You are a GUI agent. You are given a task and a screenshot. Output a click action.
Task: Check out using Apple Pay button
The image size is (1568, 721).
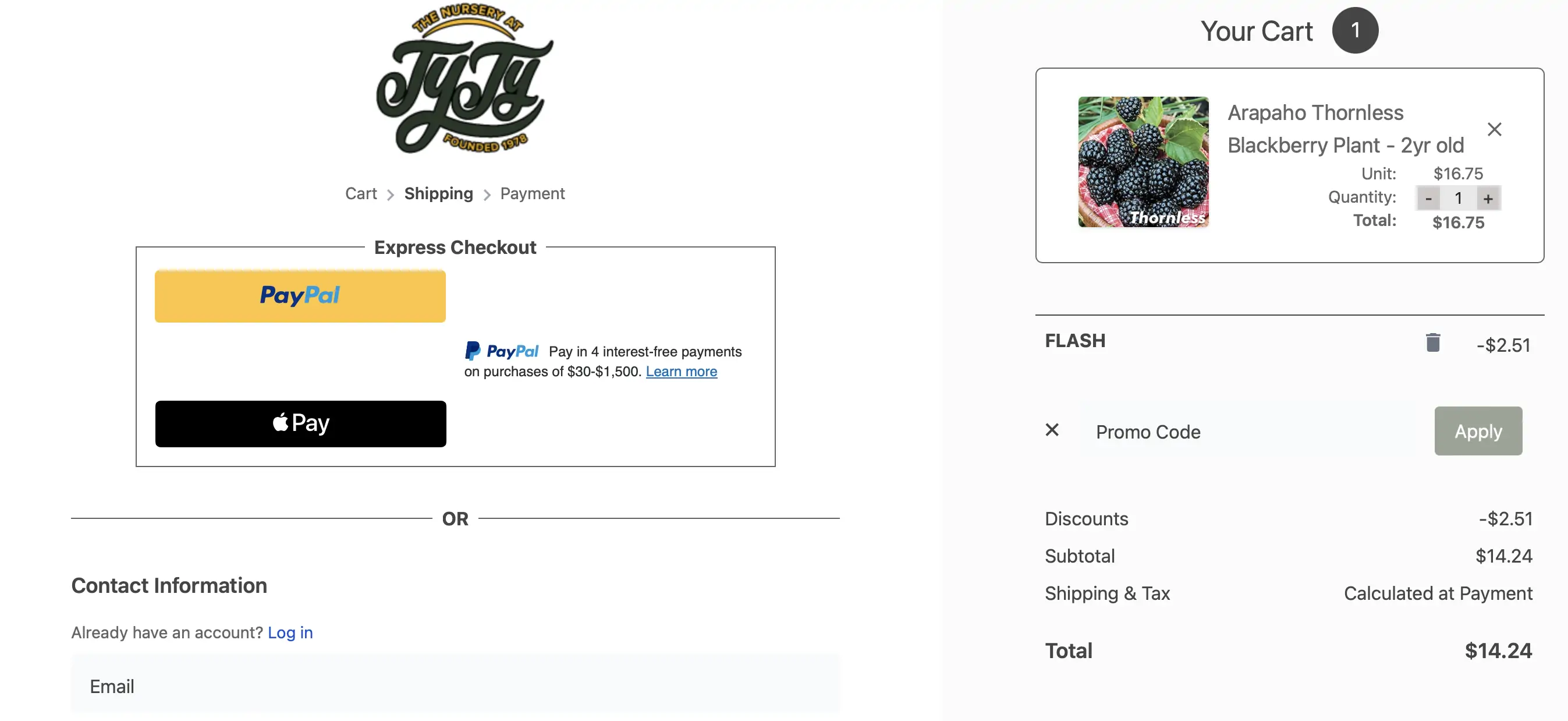[x=300, y=424]
